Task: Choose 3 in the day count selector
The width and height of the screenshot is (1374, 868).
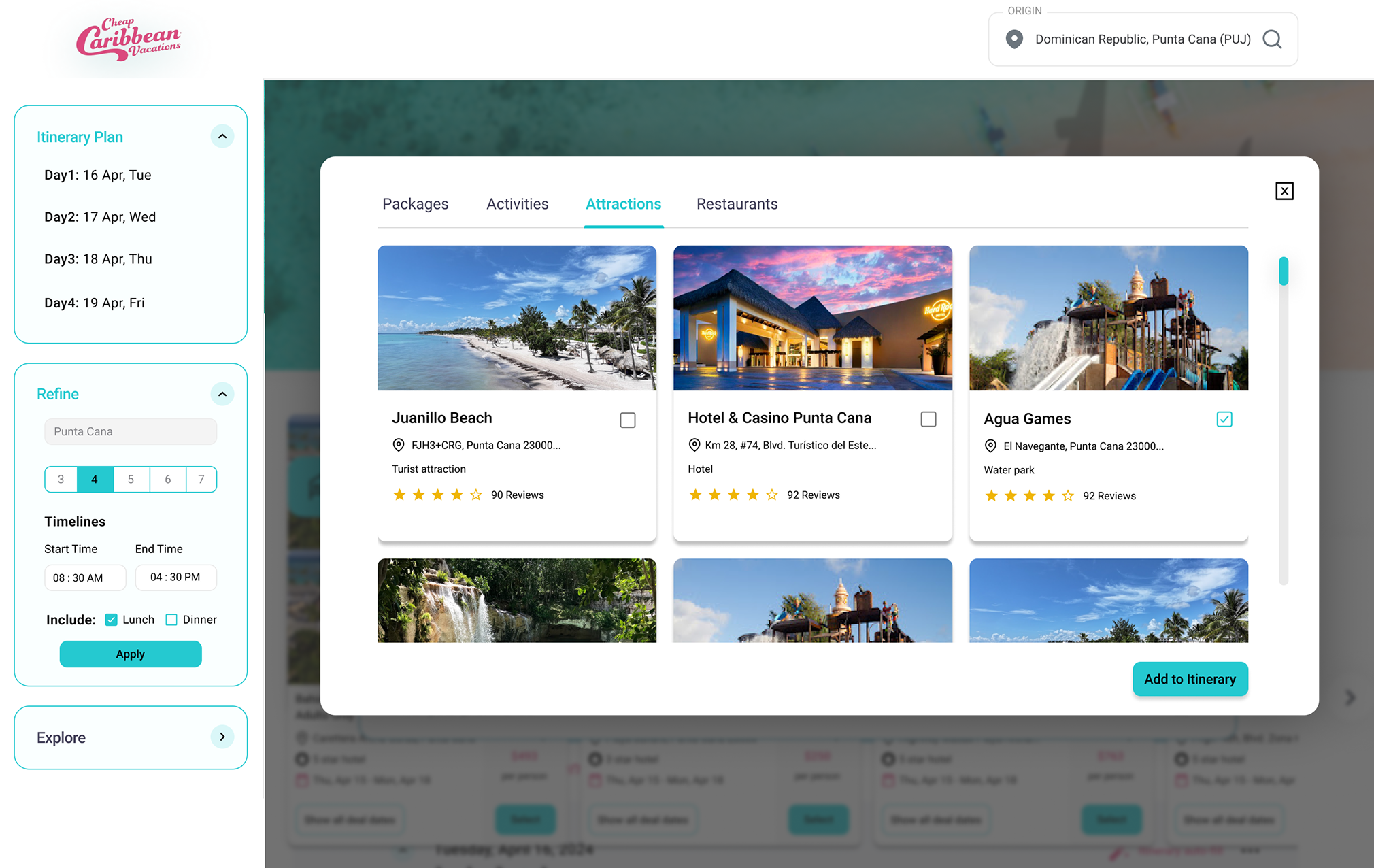Action: coord(61,479)
